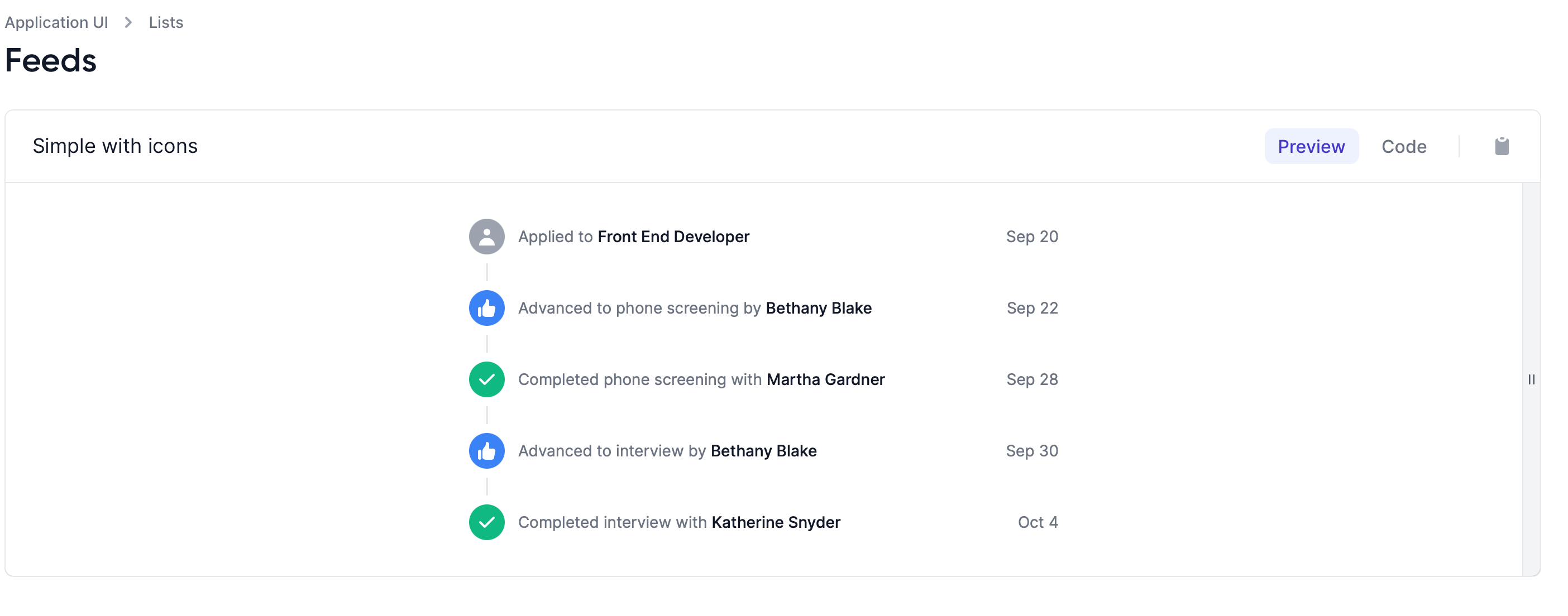
Task: Click the Simple with icons section title
Action: click(x=116, y=146)
